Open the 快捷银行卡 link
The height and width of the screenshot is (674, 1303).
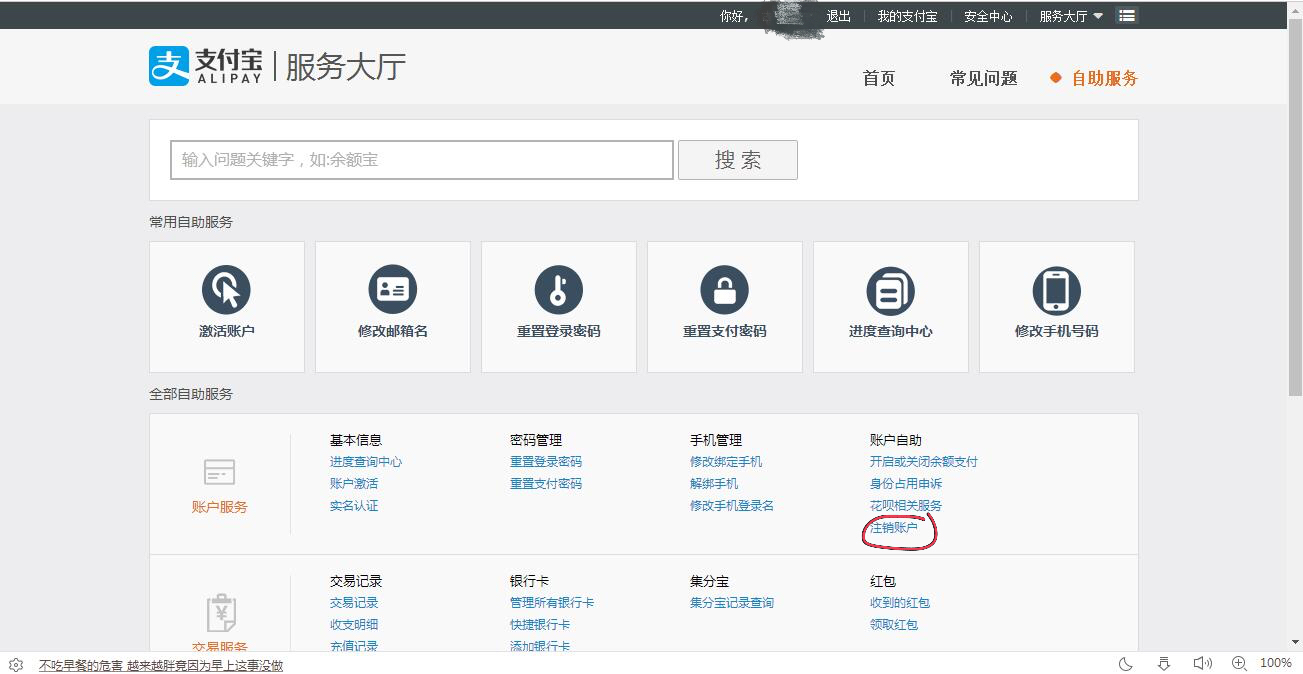tap(540, 625)
